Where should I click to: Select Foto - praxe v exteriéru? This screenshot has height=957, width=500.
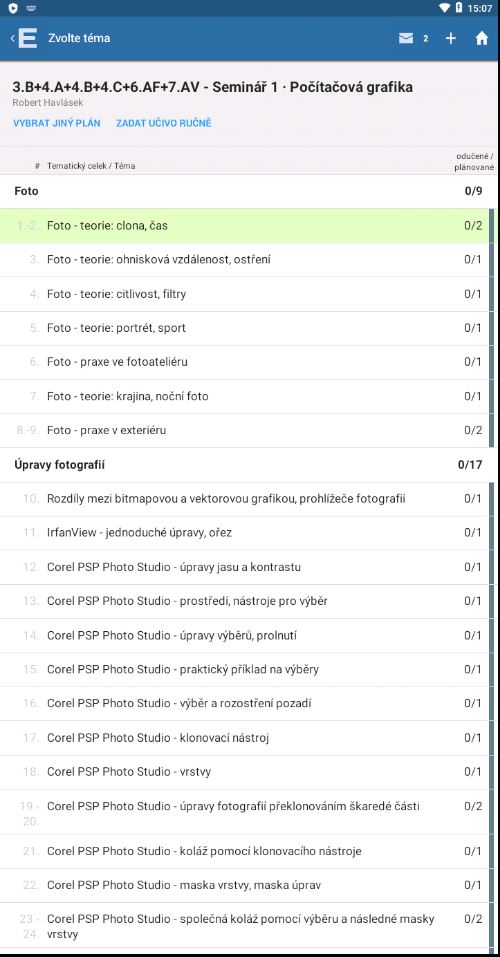coord(247,430)
